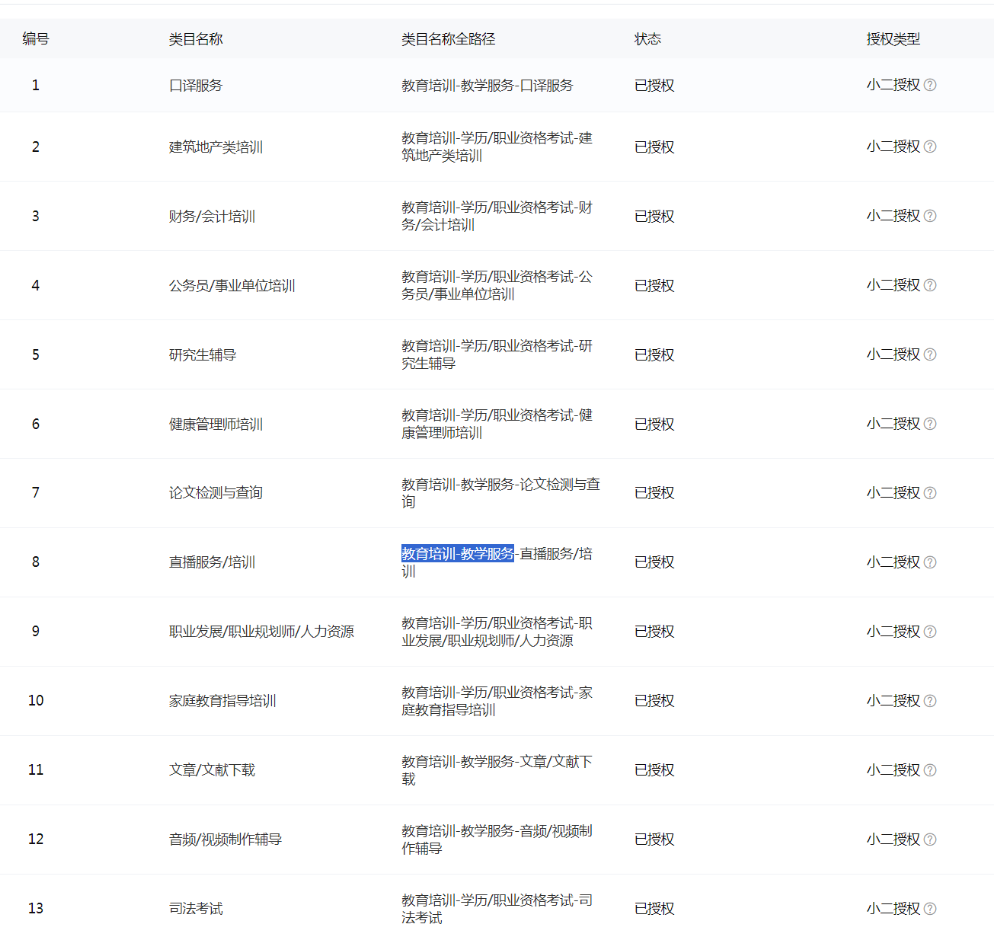This screenshot has width=994, height=932.
Task: Open authorization help for 财务/会计培训 row
Action: (930, 216)
